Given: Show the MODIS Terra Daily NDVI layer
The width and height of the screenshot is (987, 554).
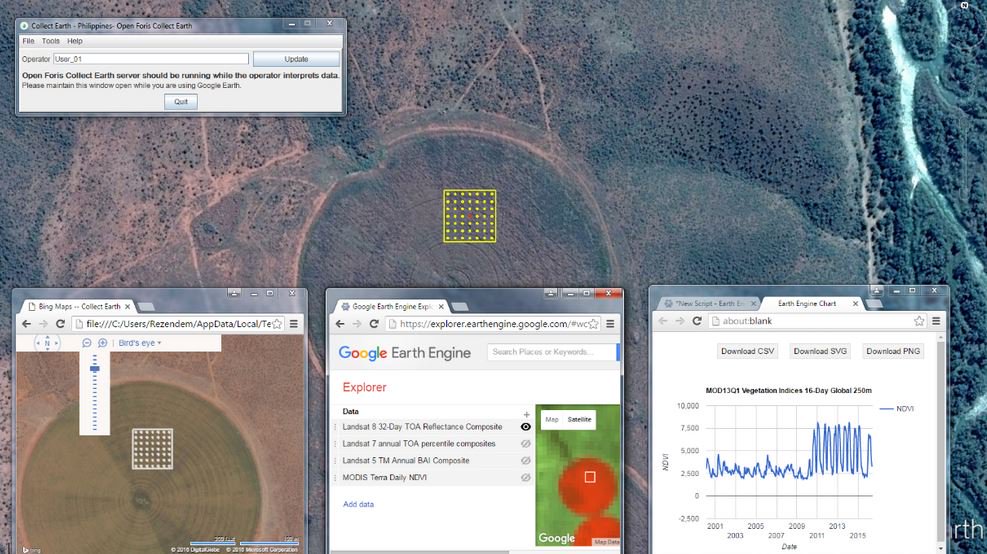Looking at the screenshot, I should [x=525, y=478].
